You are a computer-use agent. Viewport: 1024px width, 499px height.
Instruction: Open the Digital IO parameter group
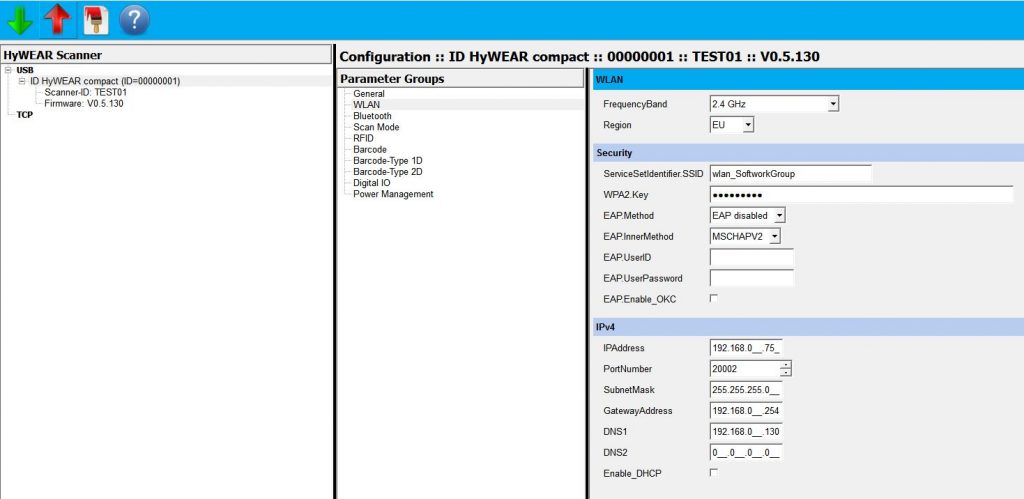[372, 183]
